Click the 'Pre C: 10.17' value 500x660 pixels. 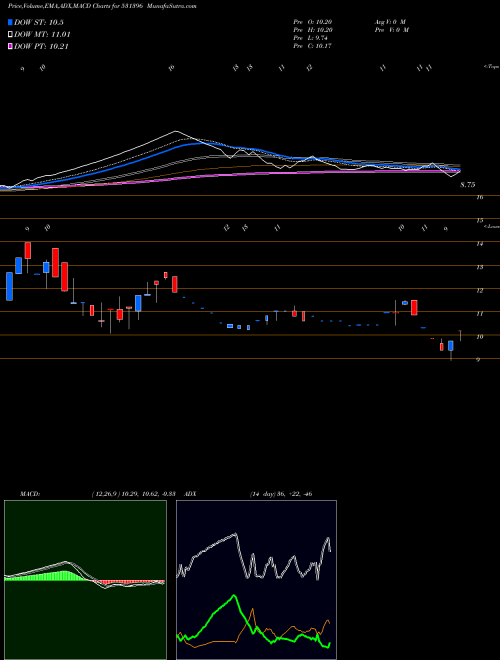click(x=313, y=46)
